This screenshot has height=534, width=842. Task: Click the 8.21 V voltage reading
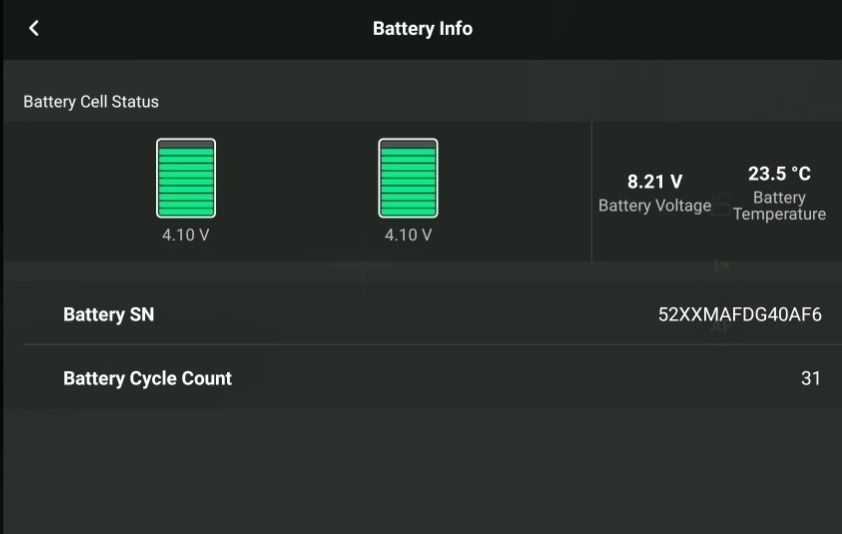(654, 182)
